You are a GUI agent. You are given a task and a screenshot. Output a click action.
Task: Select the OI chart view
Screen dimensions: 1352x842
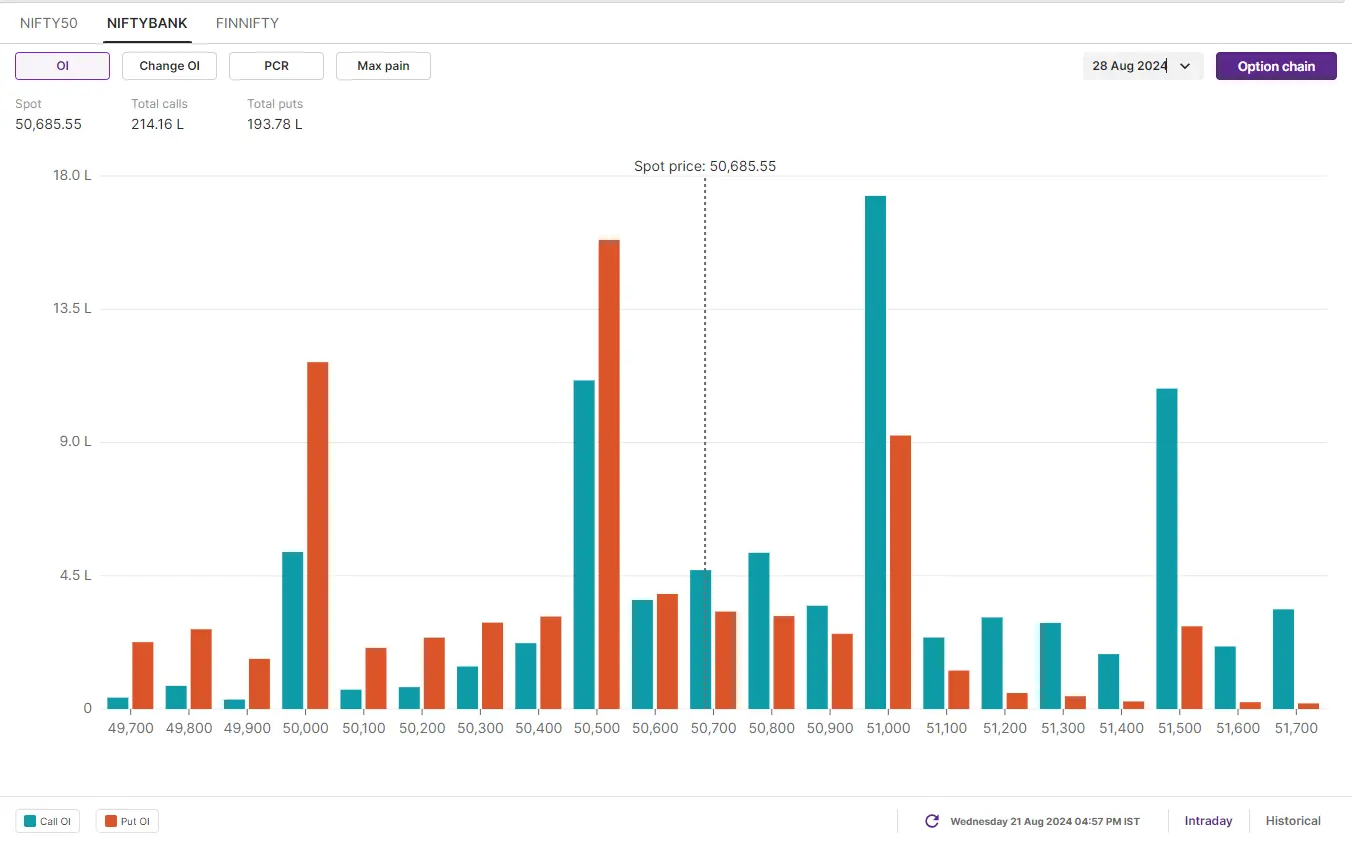pos(62,66)
